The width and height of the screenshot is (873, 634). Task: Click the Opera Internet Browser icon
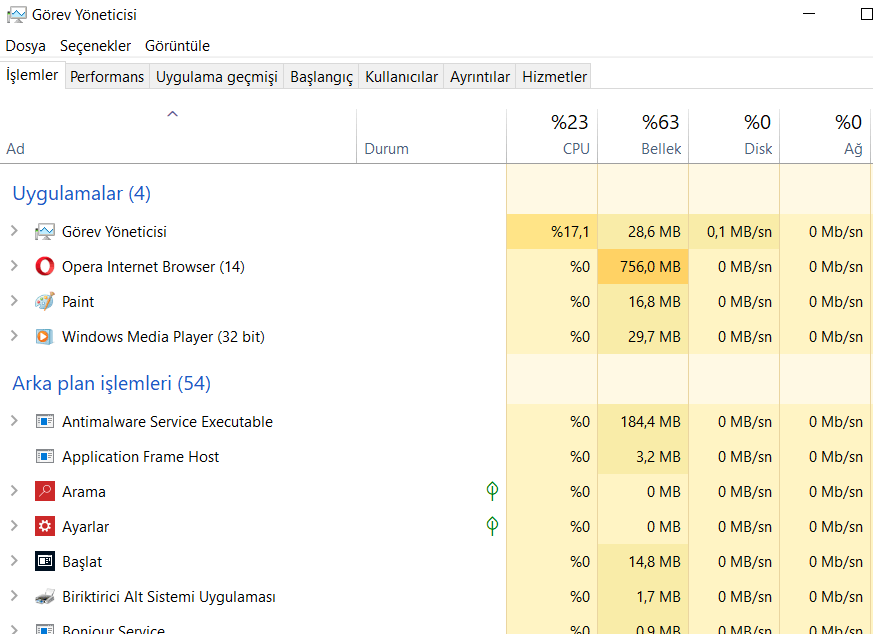pyautogui.click(x=44, y=267)
